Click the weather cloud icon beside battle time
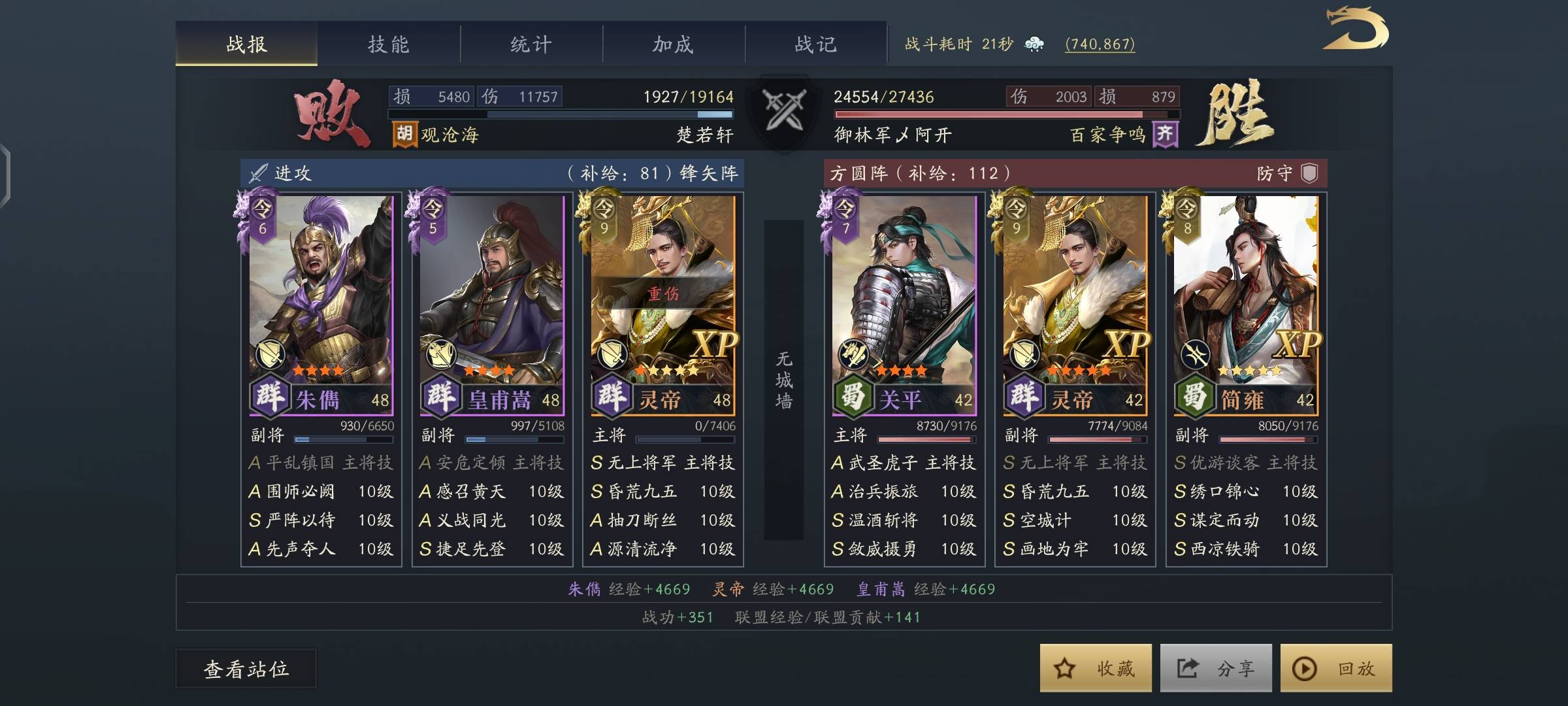Screen dimensions: 1568x706 1034,44
